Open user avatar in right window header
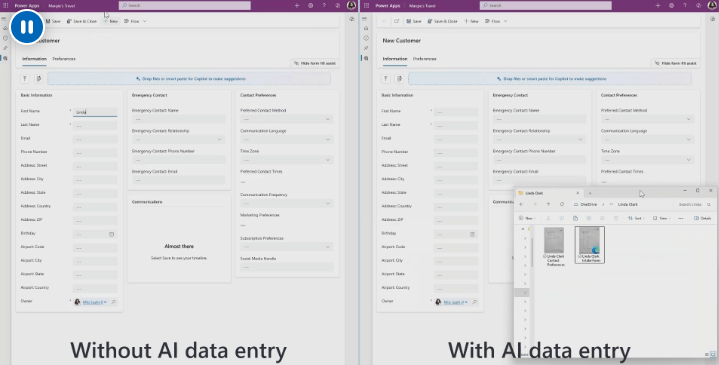This screenshot has height=365, width=719. tap(712, 6)
